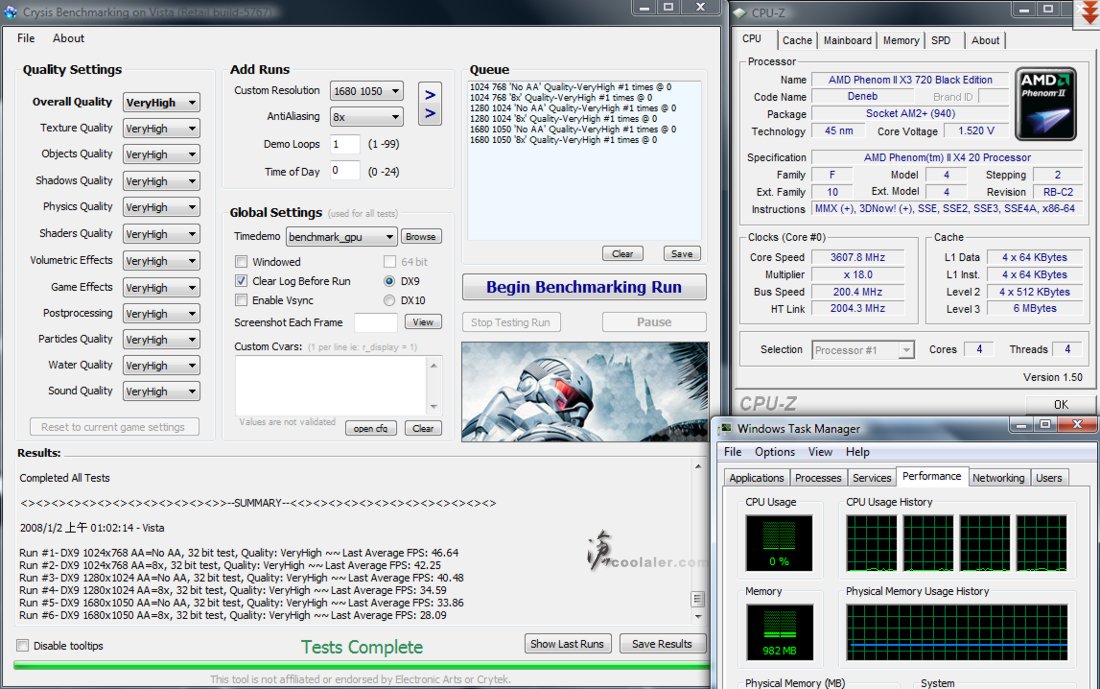This screenshot has height=689, width=1100.
Task: Open the Custom Resolution dropdown
Action: pos(366,91)
